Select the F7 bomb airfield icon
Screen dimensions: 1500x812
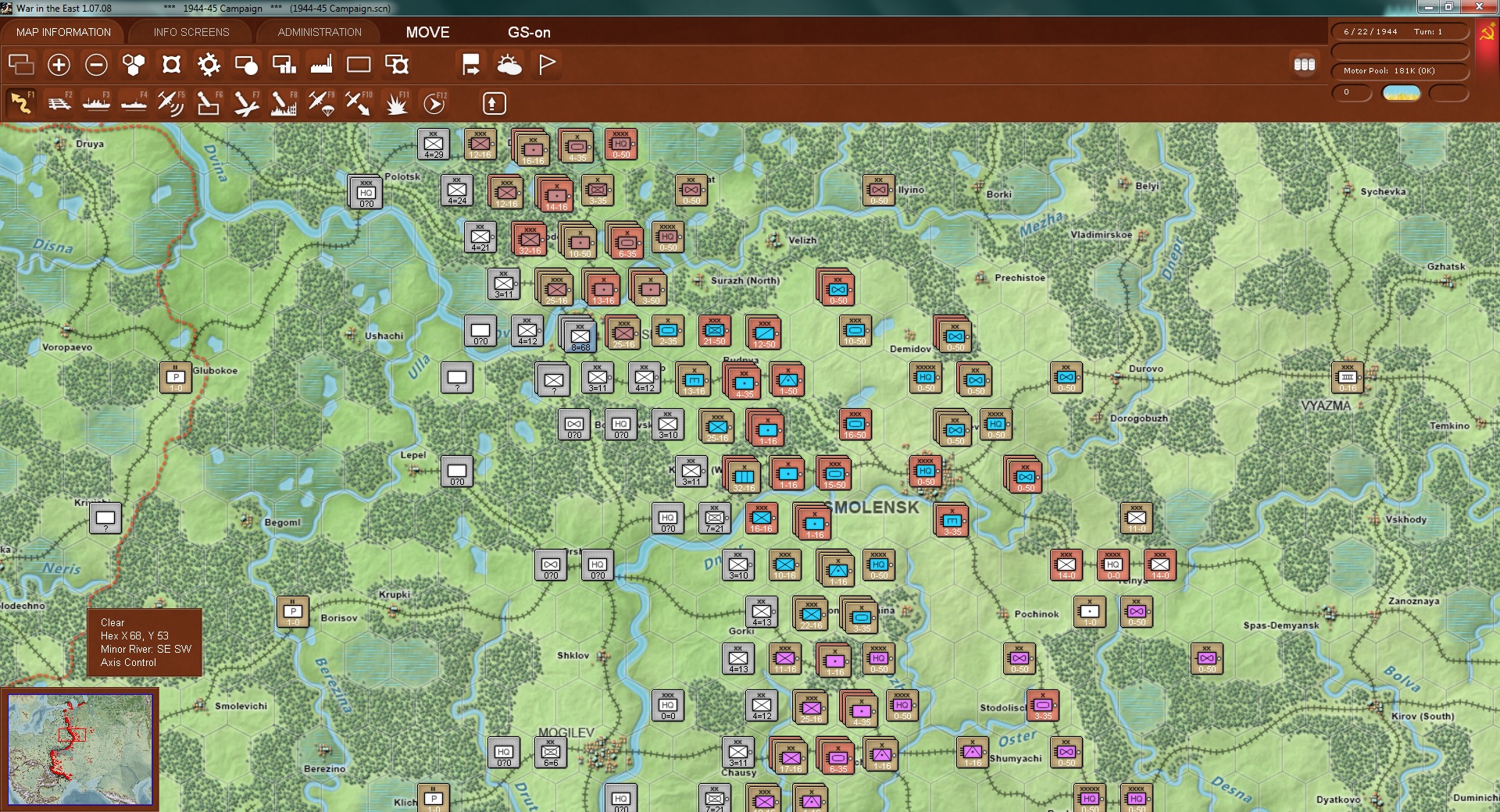[246, 103]
